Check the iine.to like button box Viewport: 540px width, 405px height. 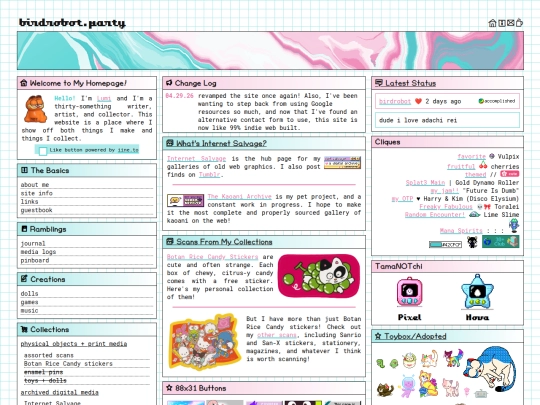[43, 151]
